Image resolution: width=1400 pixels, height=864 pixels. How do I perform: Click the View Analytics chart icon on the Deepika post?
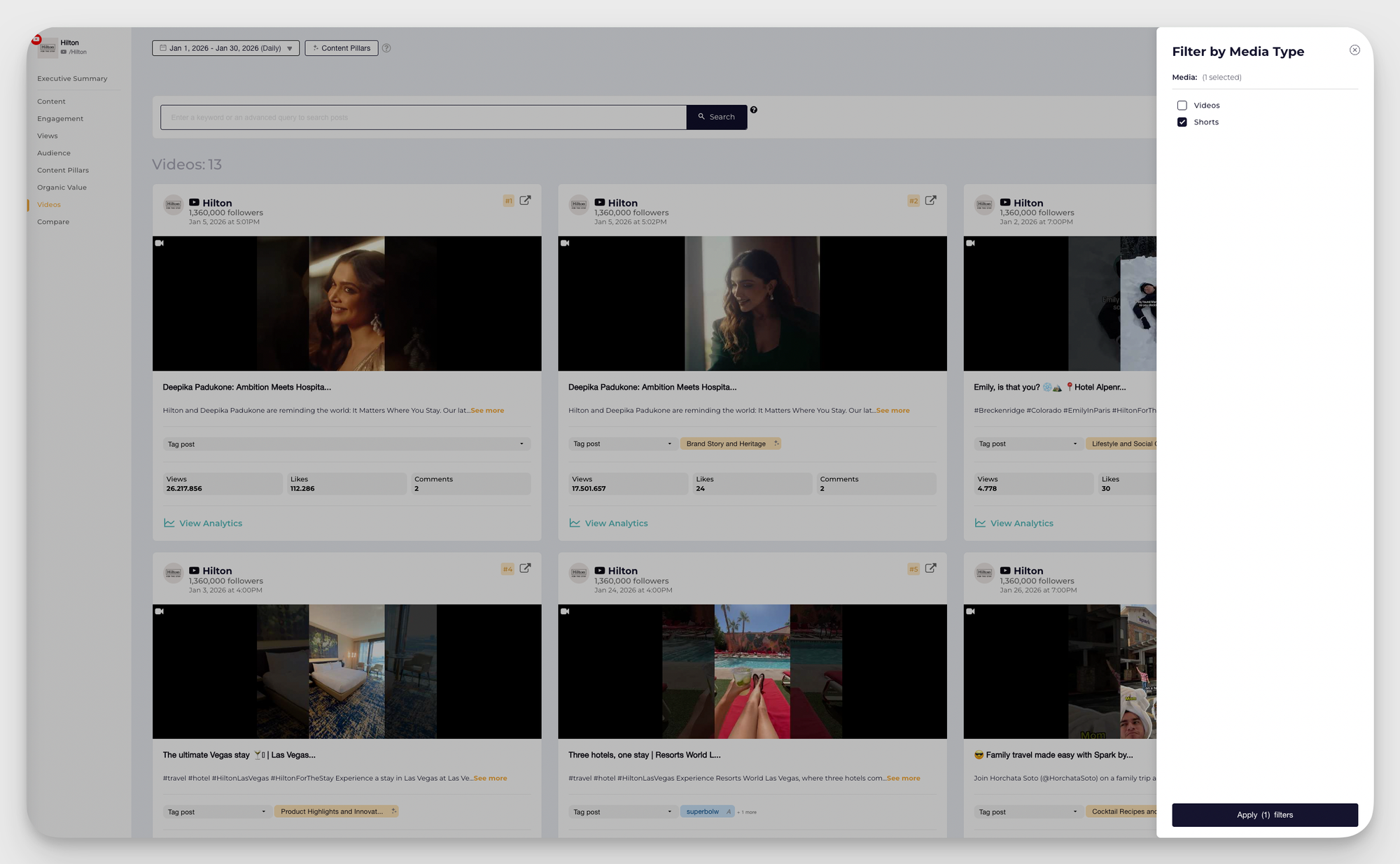tap(169, 523)
